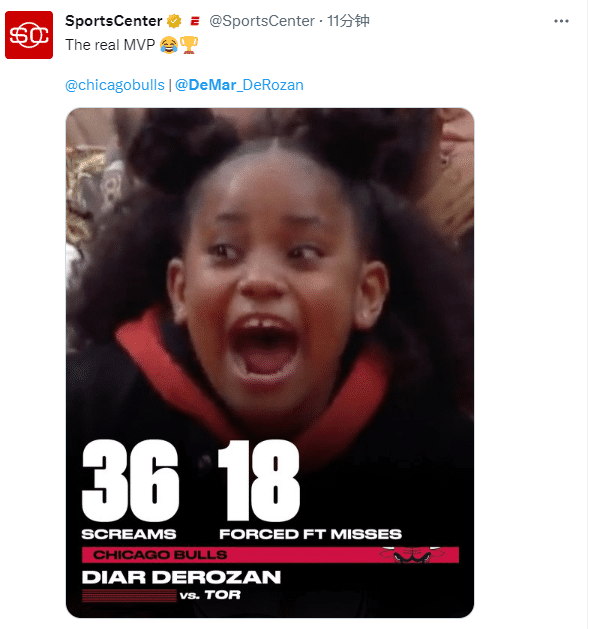This screenshot has height=629, width=589.
Task: Click the Bulls logo in the graphic
Action: tap(412, 555)
